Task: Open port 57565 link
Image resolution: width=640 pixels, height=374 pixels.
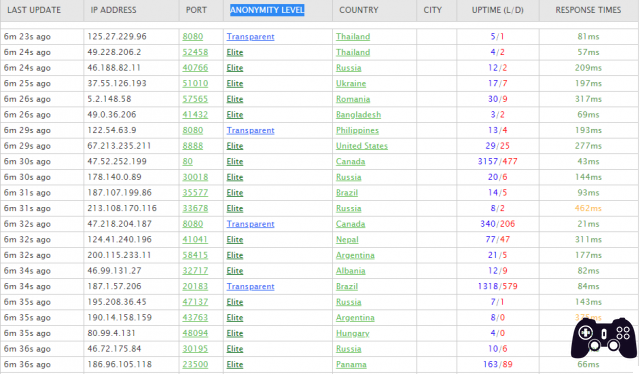Action: [x=195, y=99]
